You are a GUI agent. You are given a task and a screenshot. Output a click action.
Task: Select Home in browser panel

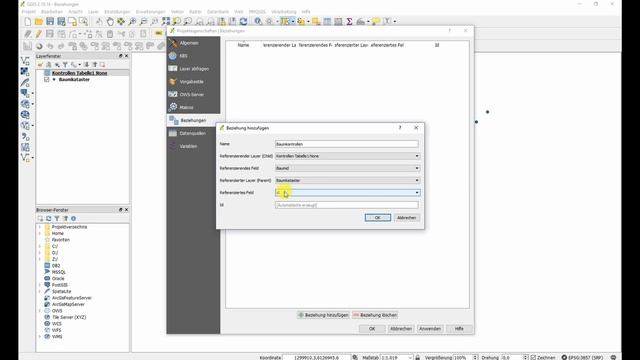(58, 233)
